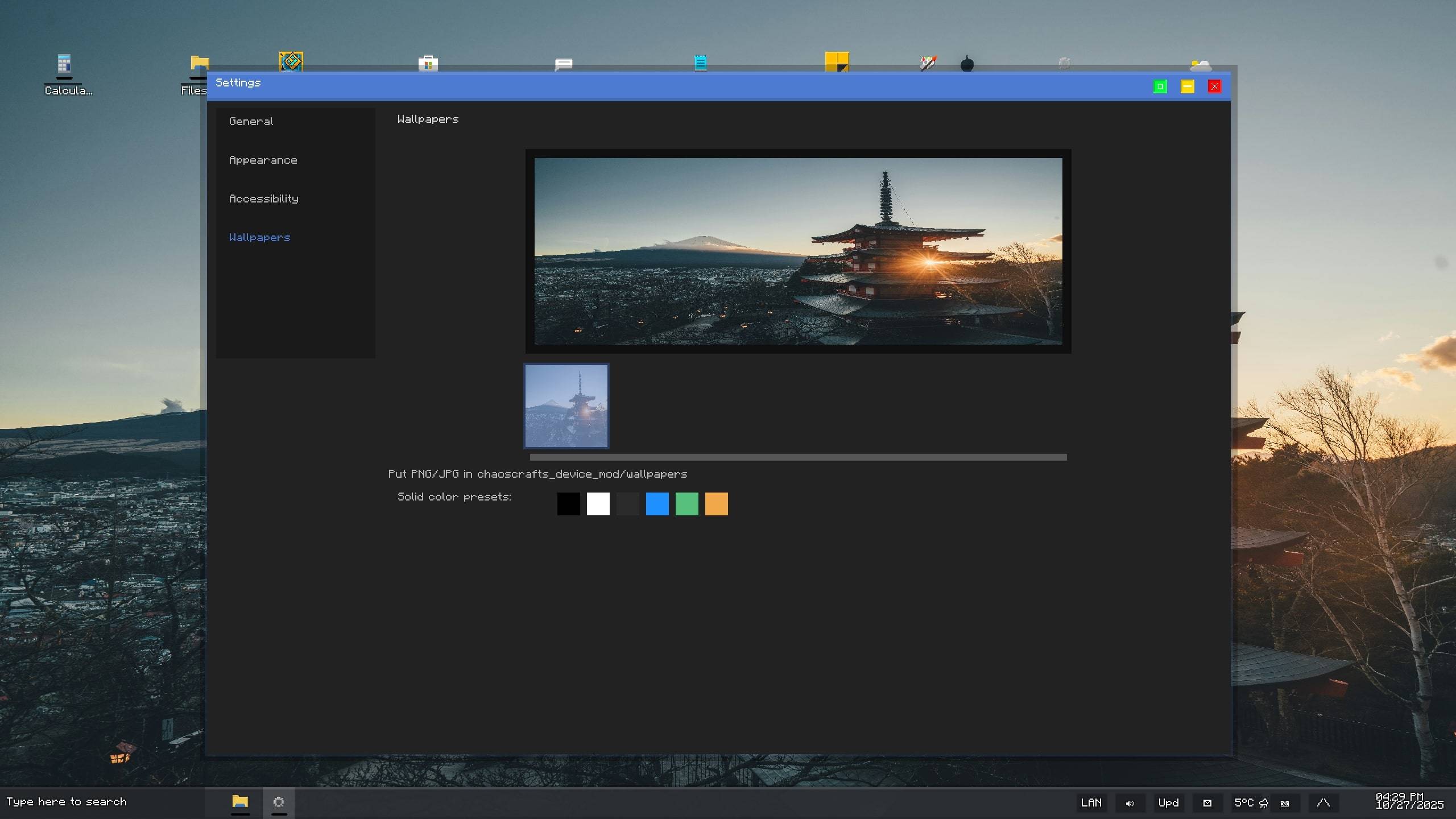Choose the white solid color preset

click(598, 504)
